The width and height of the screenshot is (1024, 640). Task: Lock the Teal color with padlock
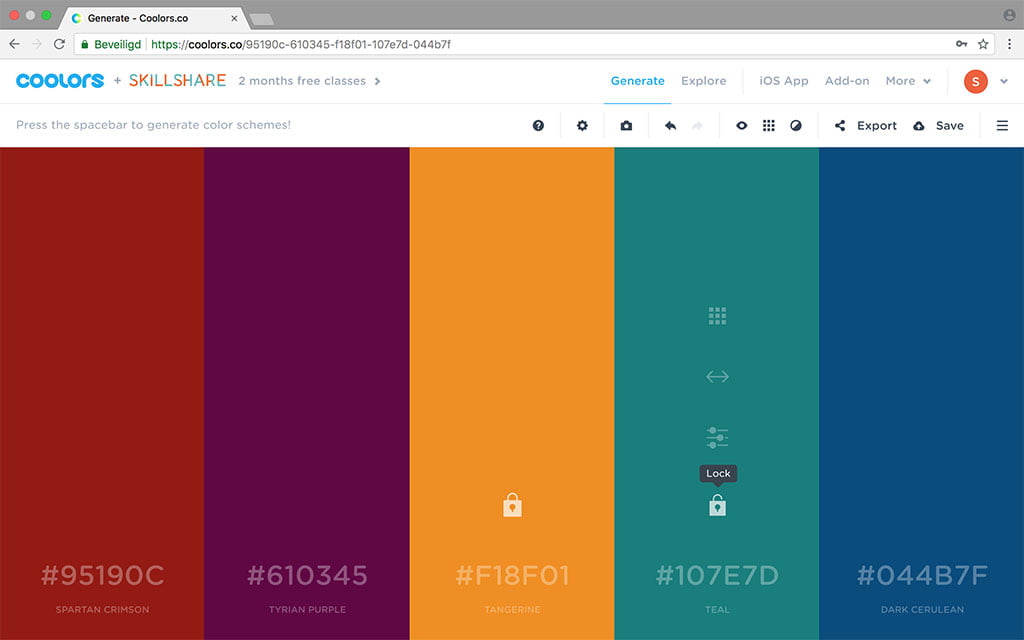(x=717, y=506)
